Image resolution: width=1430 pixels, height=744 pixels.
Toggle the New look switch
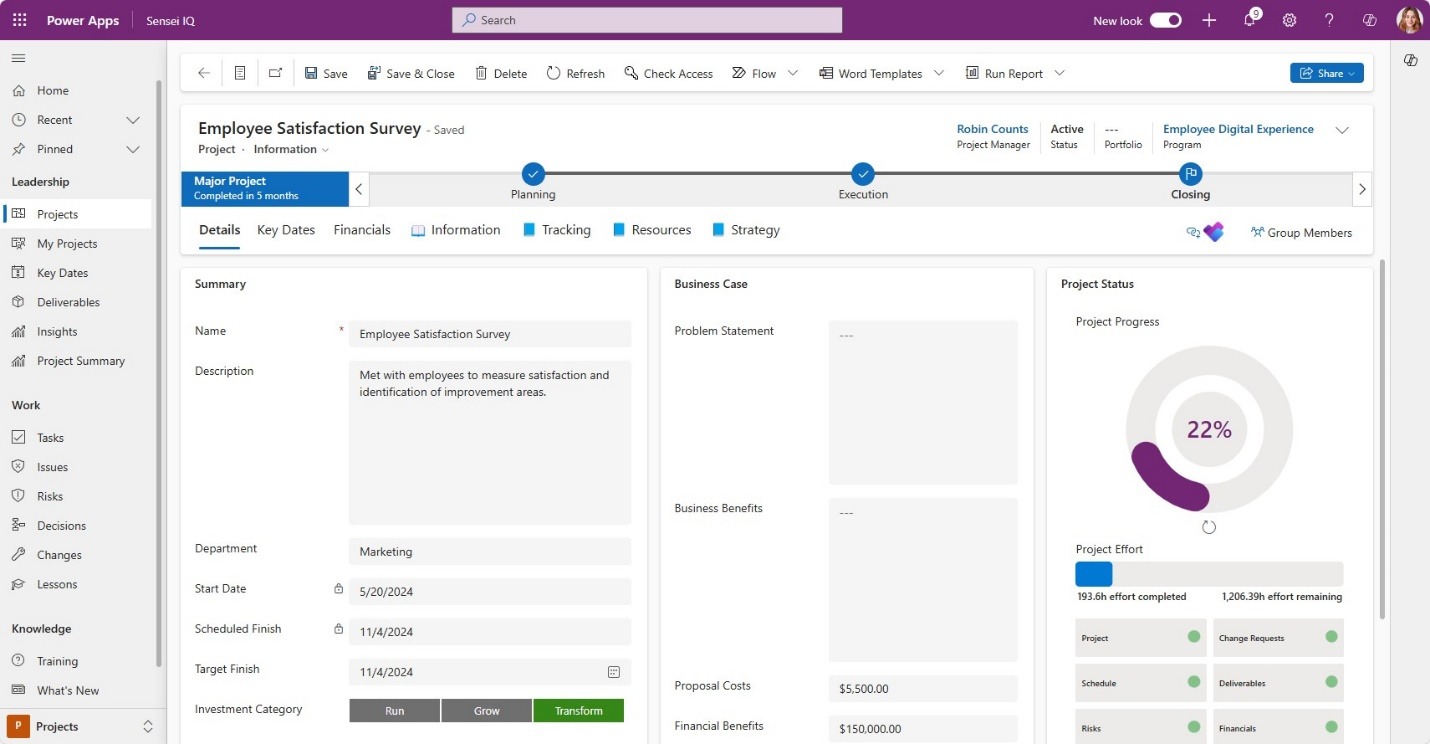tap(1165, 20)
